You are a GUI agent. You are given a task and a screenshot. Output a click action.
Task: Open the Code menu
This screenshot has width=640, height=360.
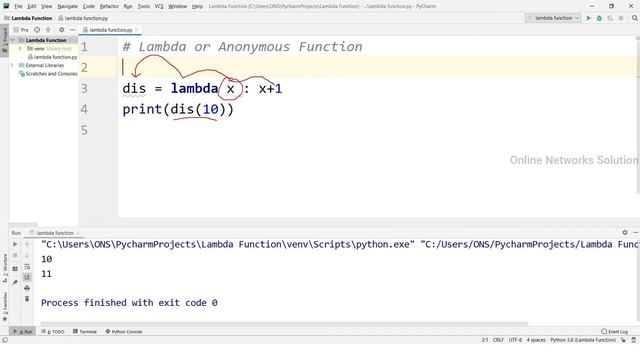89,6
